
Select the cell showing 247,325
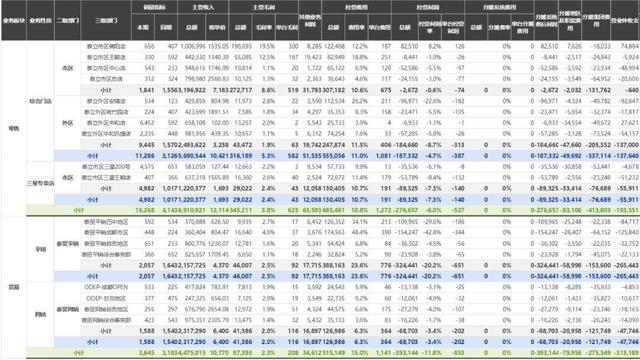click(x=195, y=298)
